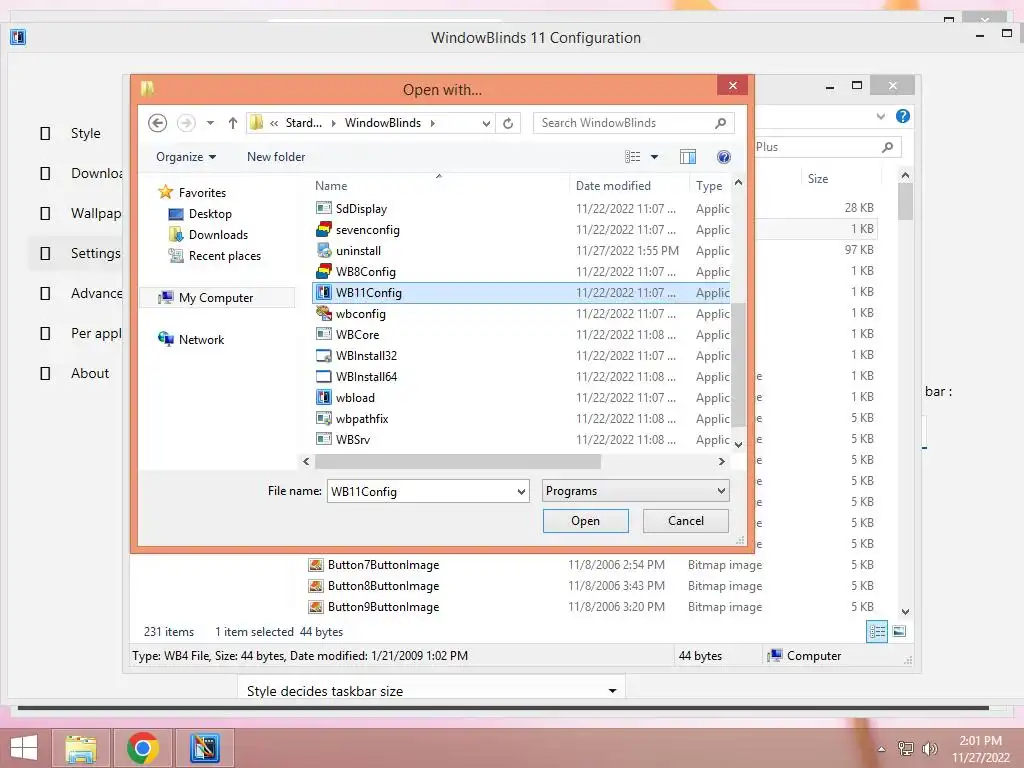1024x768 pixels.
Task: Click Forward arrow in Open with dialog
Action: click(186, 123)
